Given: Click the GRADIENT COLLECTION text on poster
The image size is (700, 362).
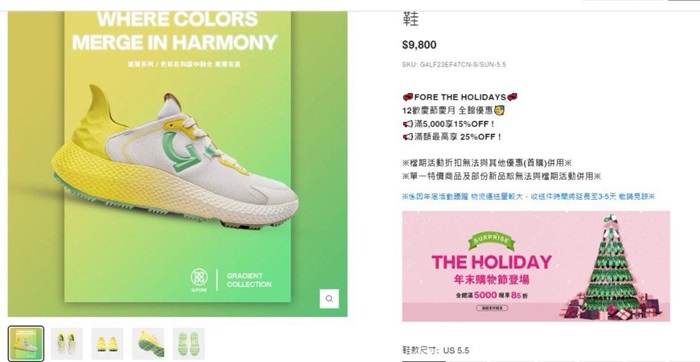Looking at the screenshot, I should (x=249, y=280).
